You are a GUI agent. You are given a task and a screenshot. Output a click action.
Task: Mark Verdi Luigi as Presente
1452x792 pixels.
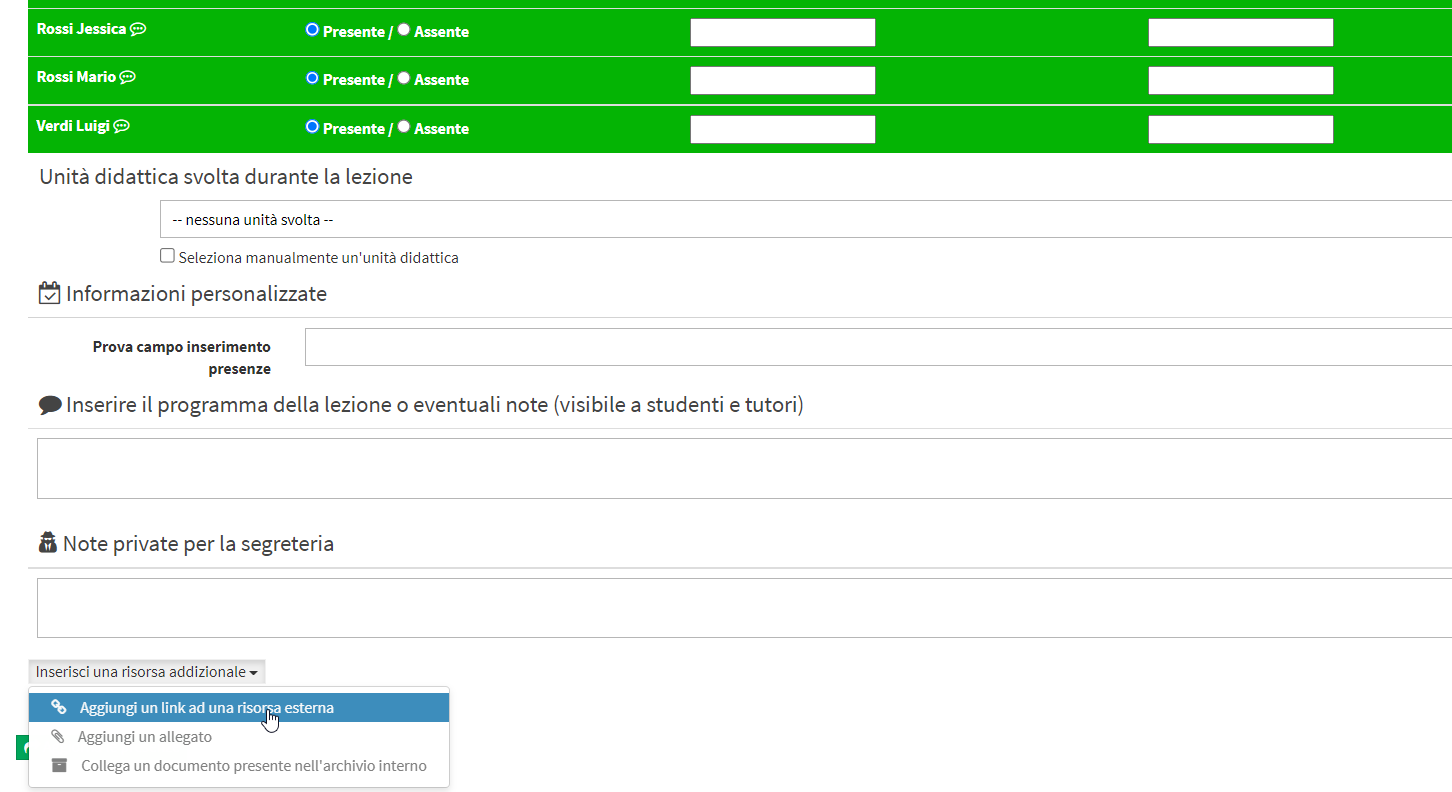point(312,127)
